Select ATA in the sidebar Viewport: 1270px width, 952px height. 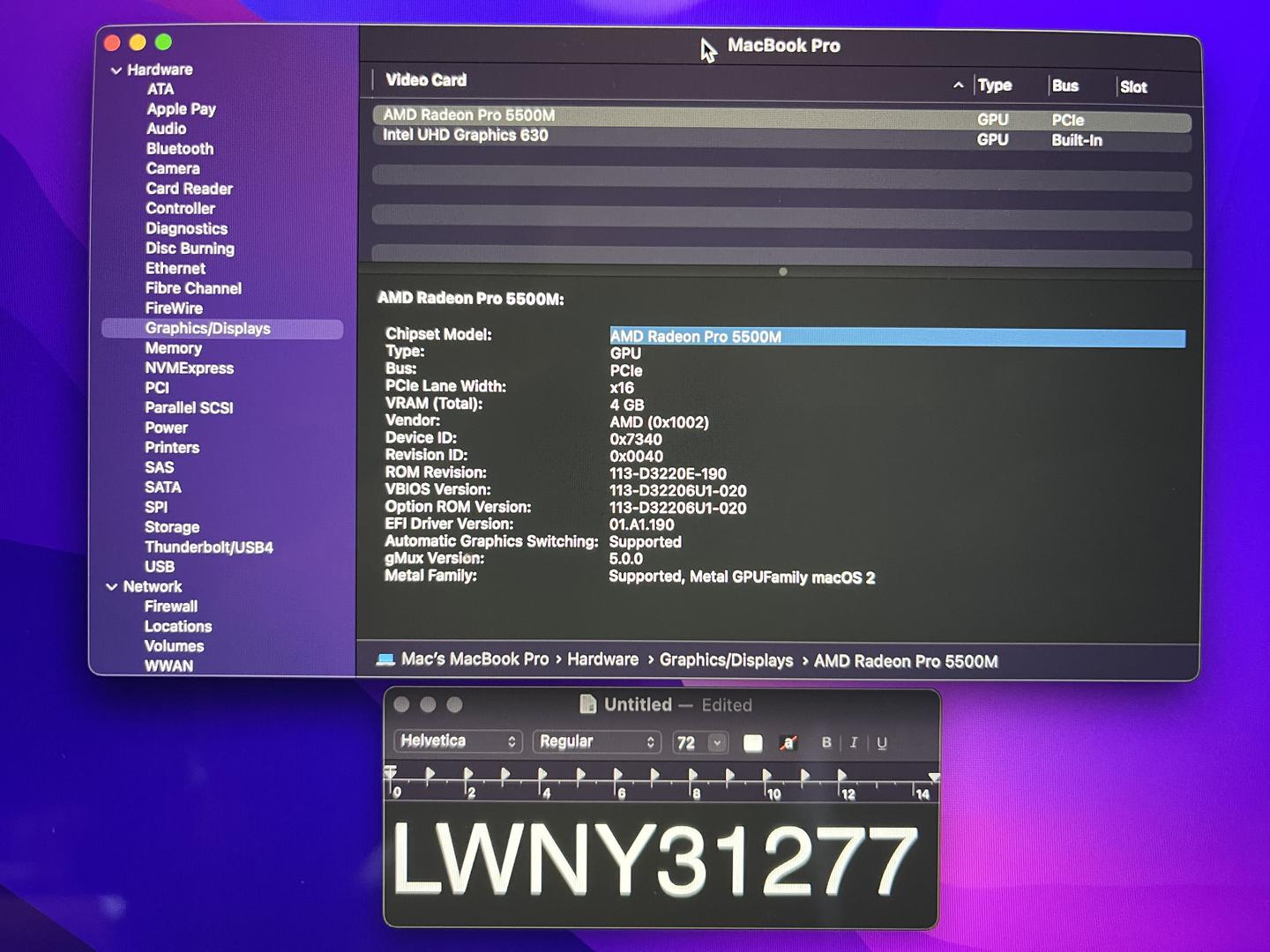coord(161,89)
